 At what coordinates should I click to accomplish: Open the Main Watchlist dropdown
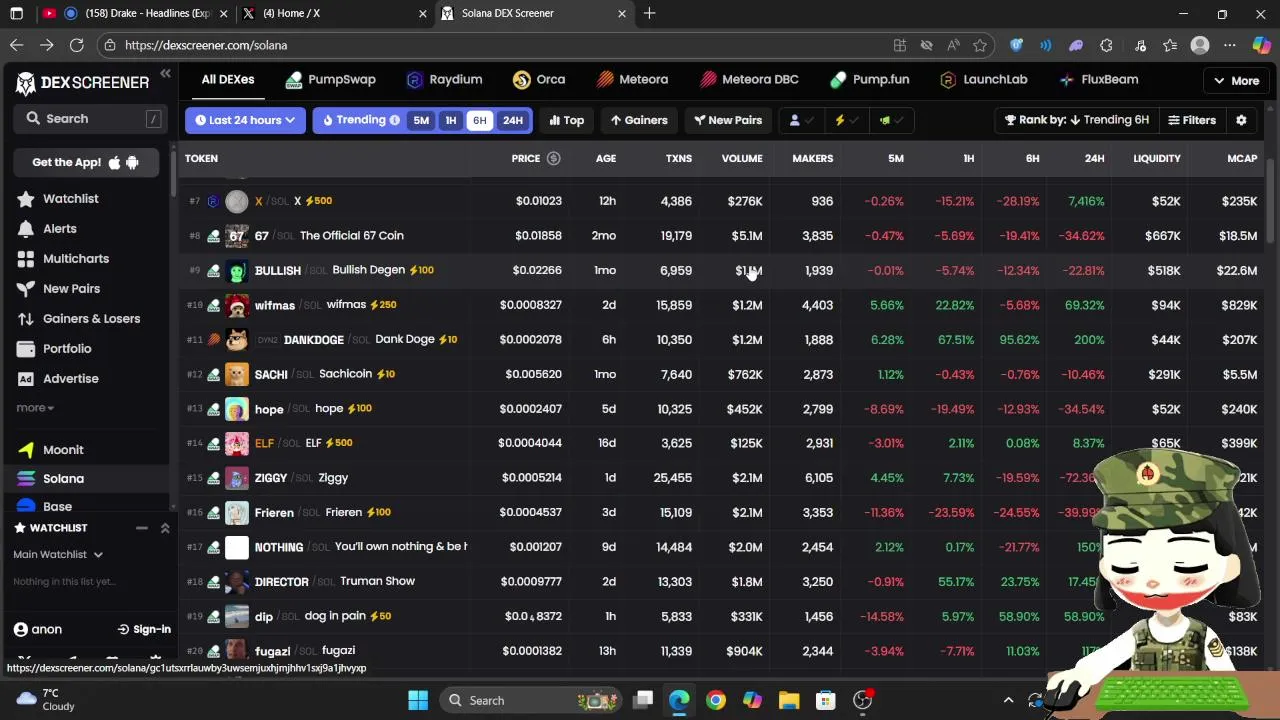click(x=58, y=554)
